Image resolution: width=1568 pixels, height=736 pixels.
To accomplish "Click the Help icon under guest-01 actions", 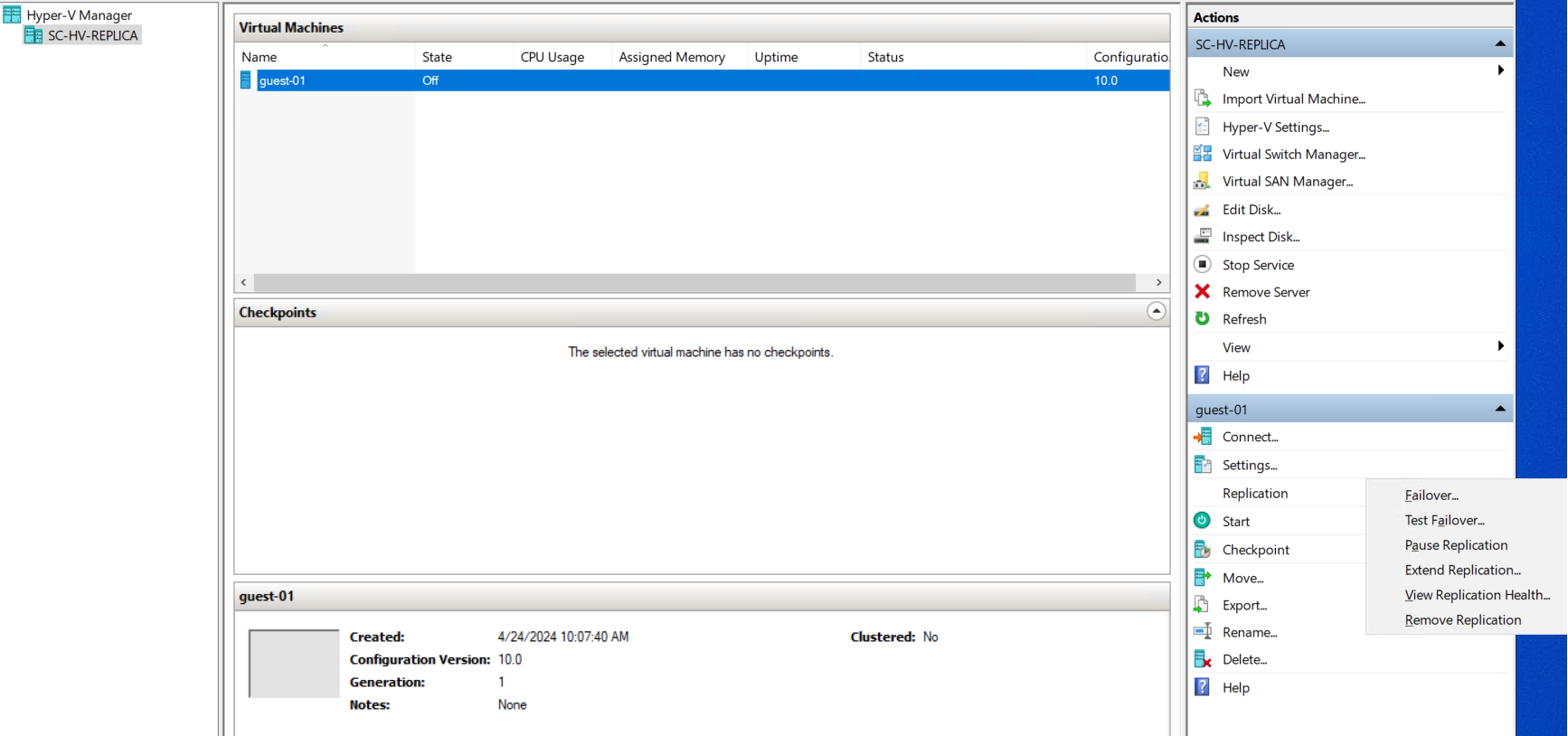I will (x=1203, y=686).
